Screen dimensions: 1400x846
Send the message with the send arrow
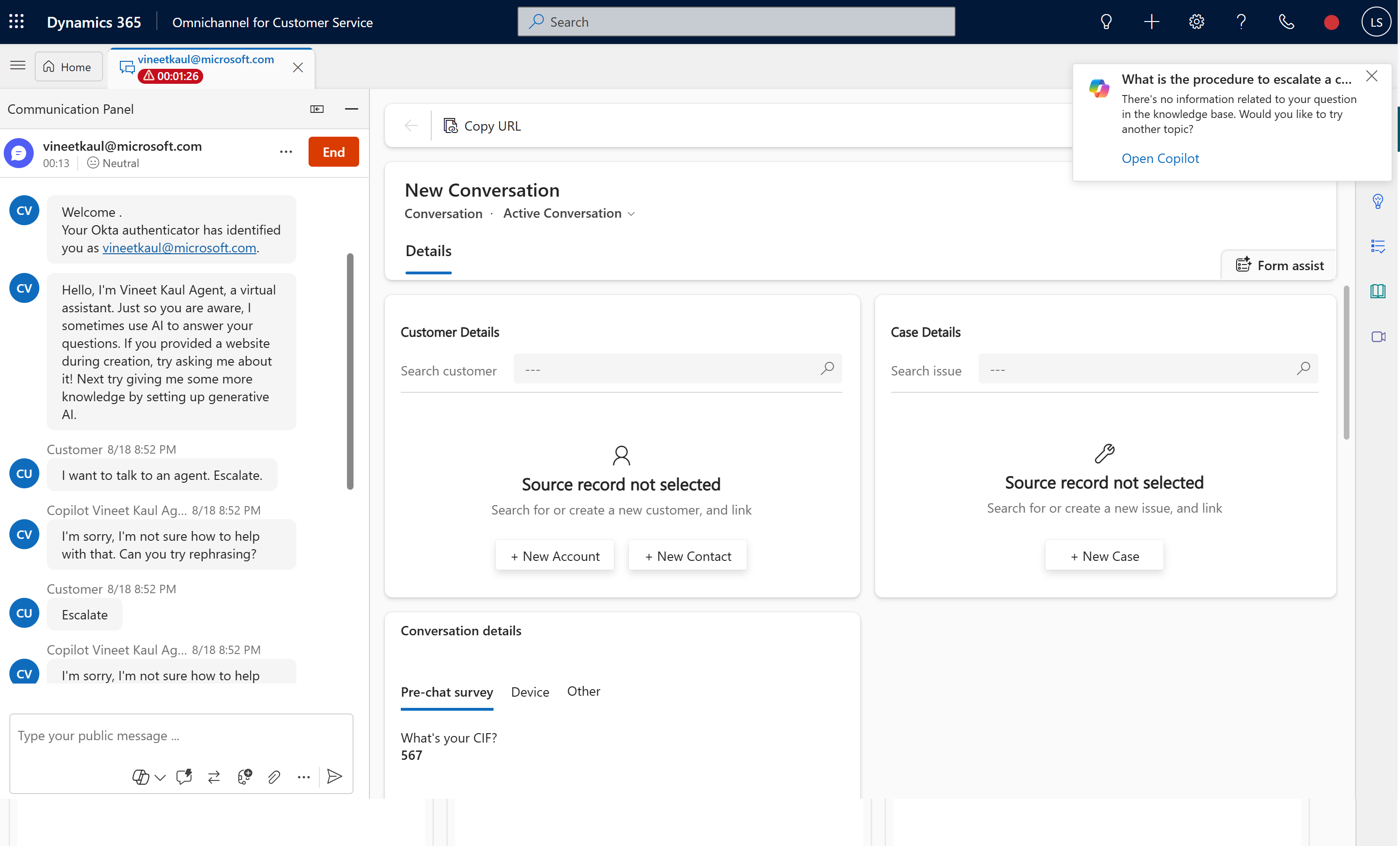click(x=335, y=777)
